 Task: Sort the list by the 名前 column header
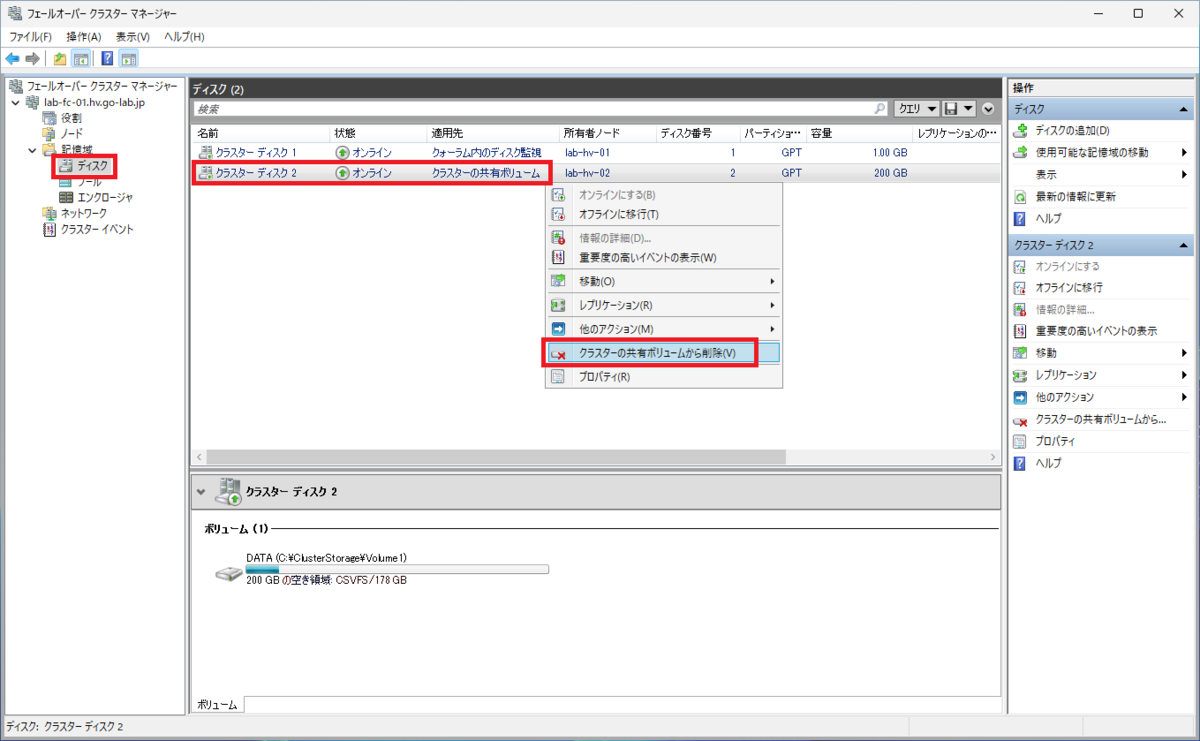pyautogui.click(x=260, y=133)
